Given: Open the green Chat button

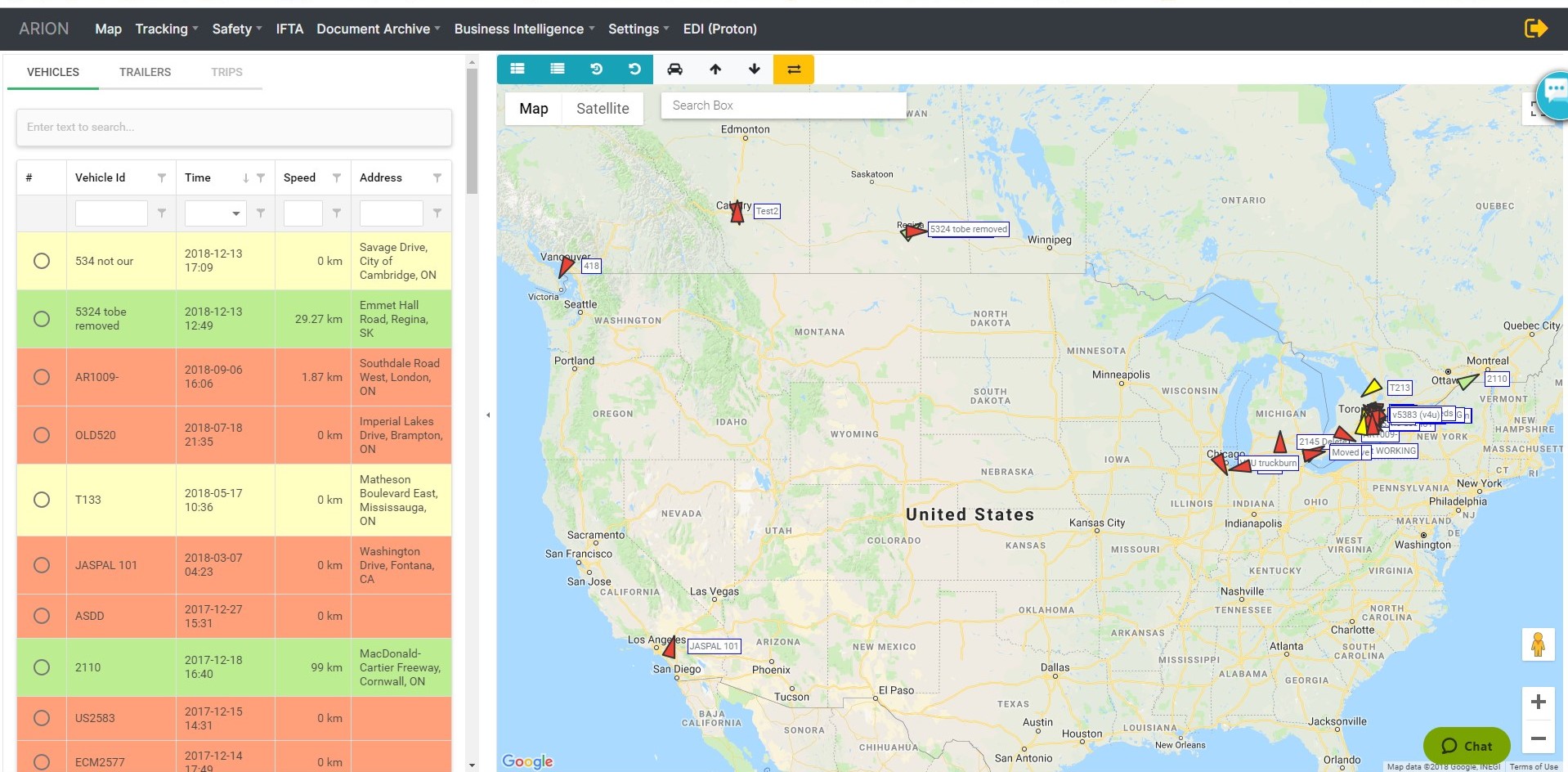Looking at the screenshot, I should click(1467, 745).
